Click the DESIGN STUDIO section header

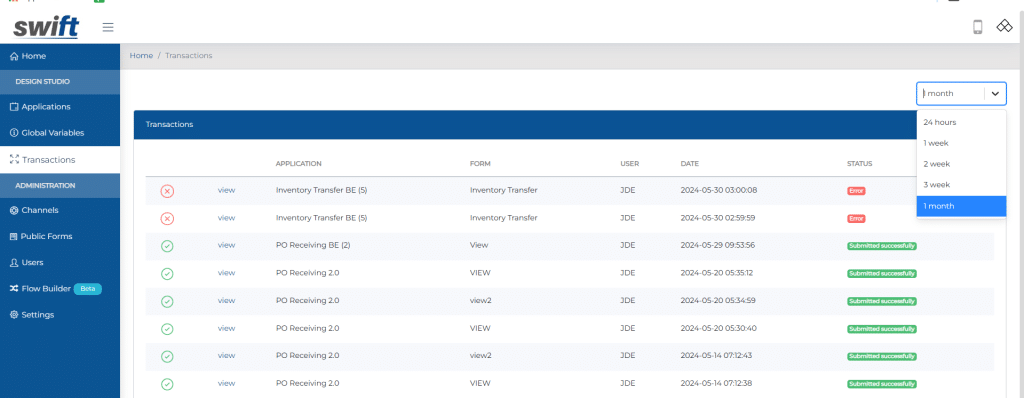coord(42,82)
